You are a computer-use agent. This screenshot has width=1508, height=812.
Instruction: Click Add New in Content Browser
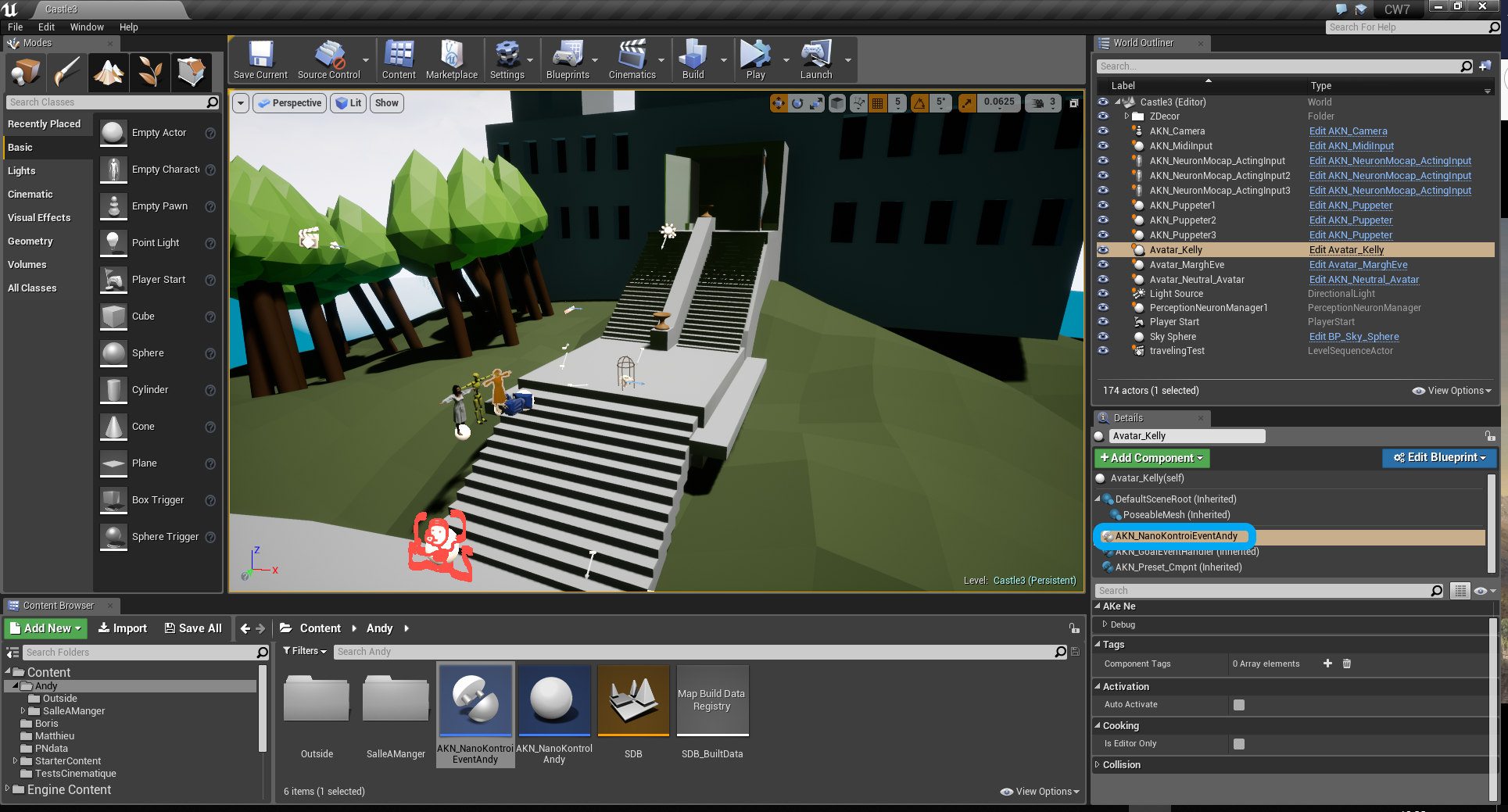(45, 628)
